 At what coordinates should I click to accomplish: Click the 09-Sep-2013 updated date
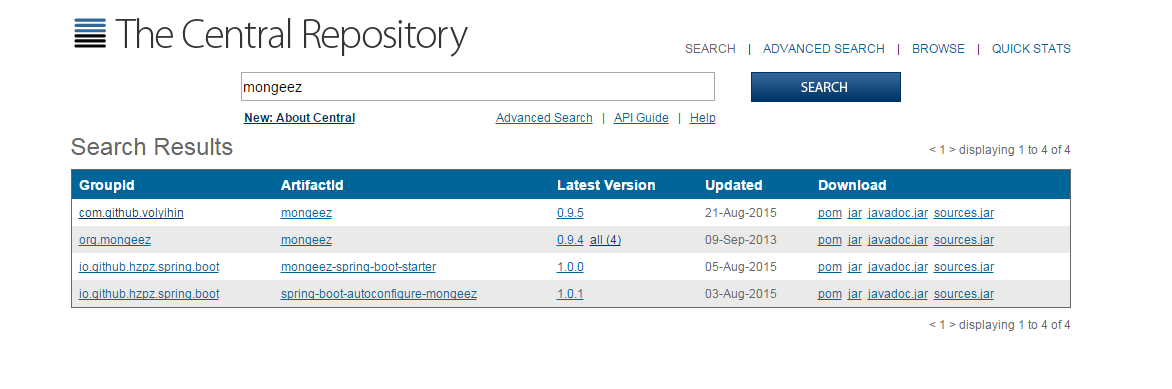[x=741, y=240]
